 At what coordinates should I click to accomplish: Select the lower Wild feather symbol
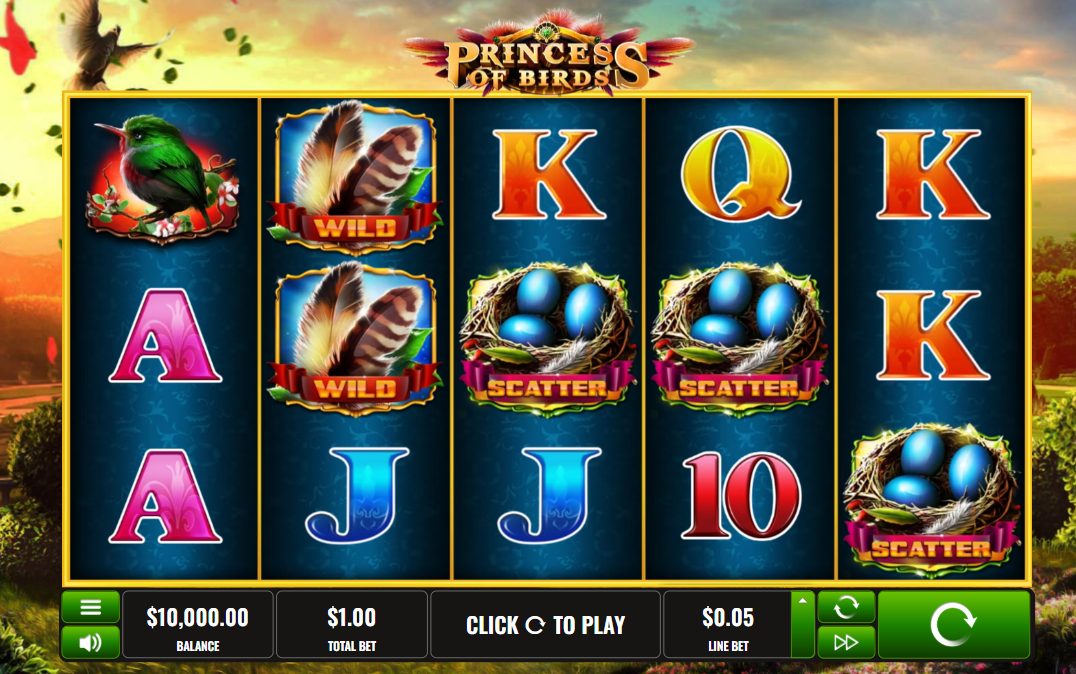[x=355, y=338]
